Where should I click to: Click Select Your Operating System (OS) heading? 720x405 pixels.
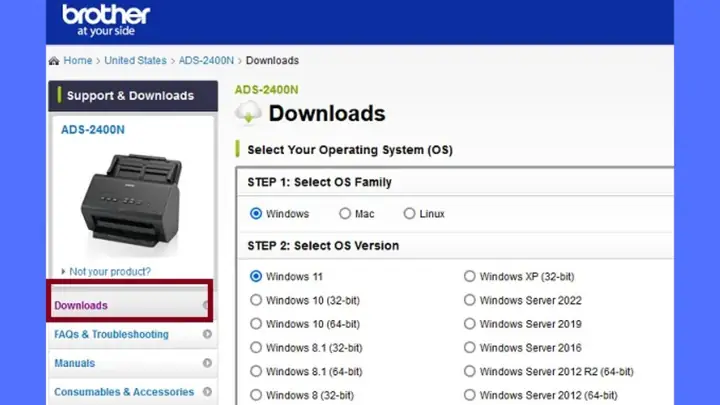click(350, 150)
